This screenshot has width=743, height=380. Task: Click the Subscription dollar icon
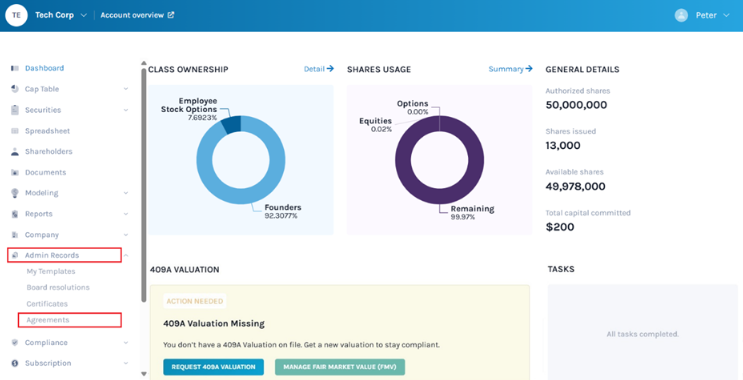pos(15,363)
